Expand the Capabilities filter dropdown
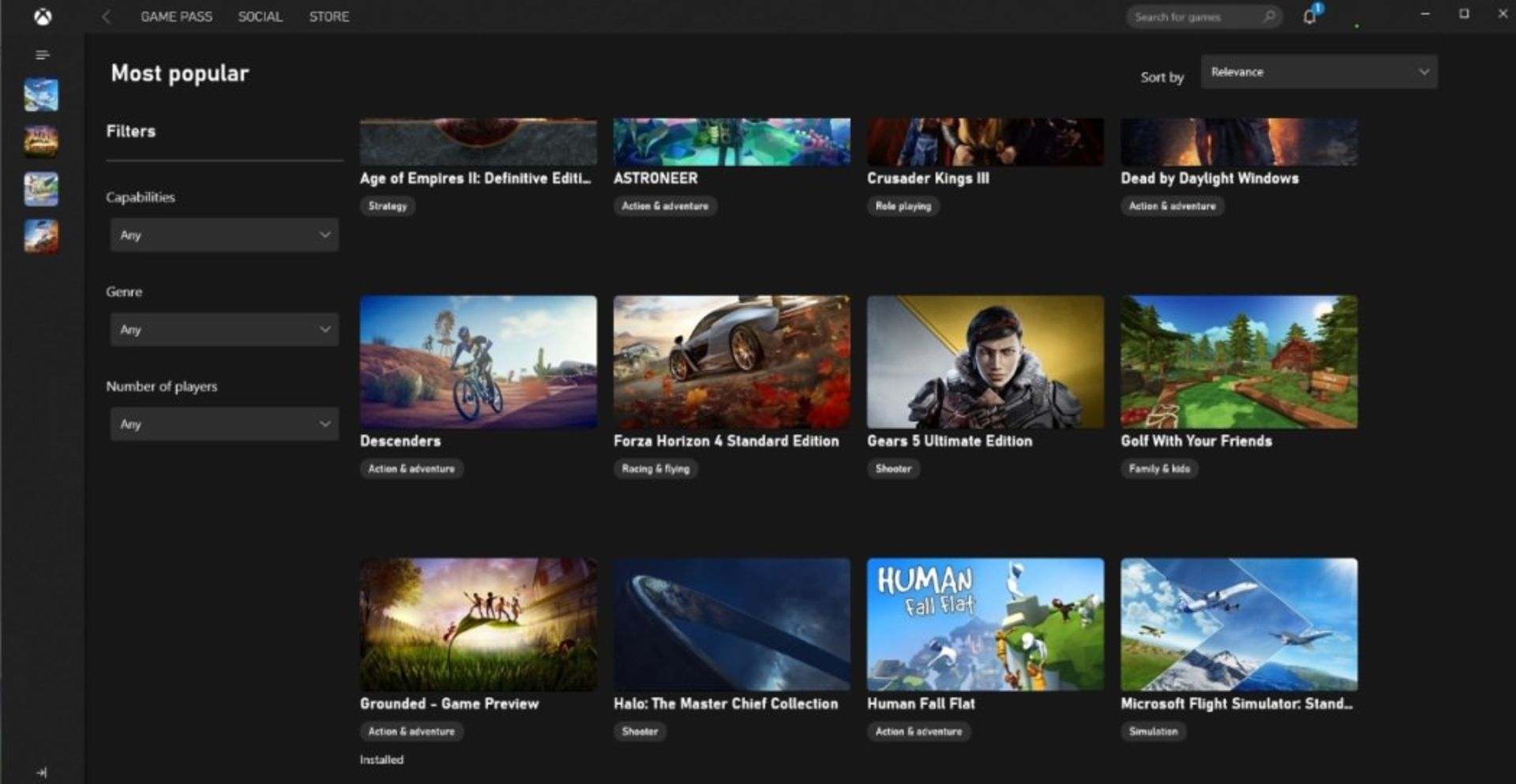1516x784 pixels. [x=224, y=235]
